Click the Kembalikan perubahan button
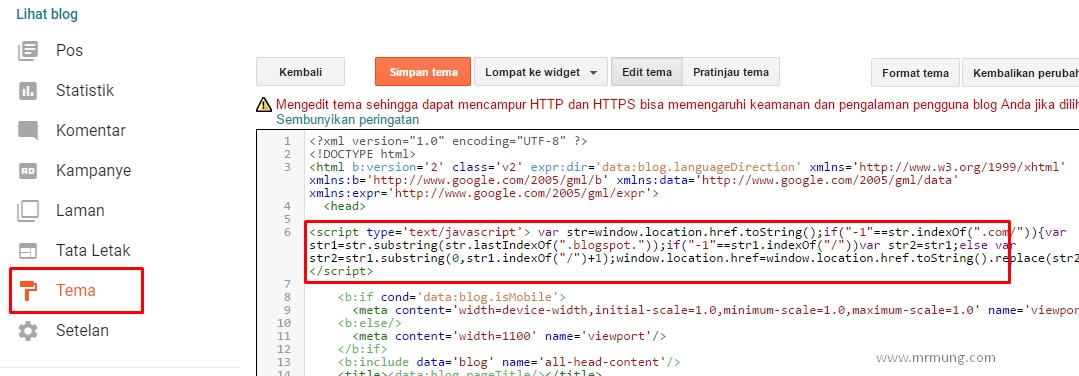 pos(1022,72)
